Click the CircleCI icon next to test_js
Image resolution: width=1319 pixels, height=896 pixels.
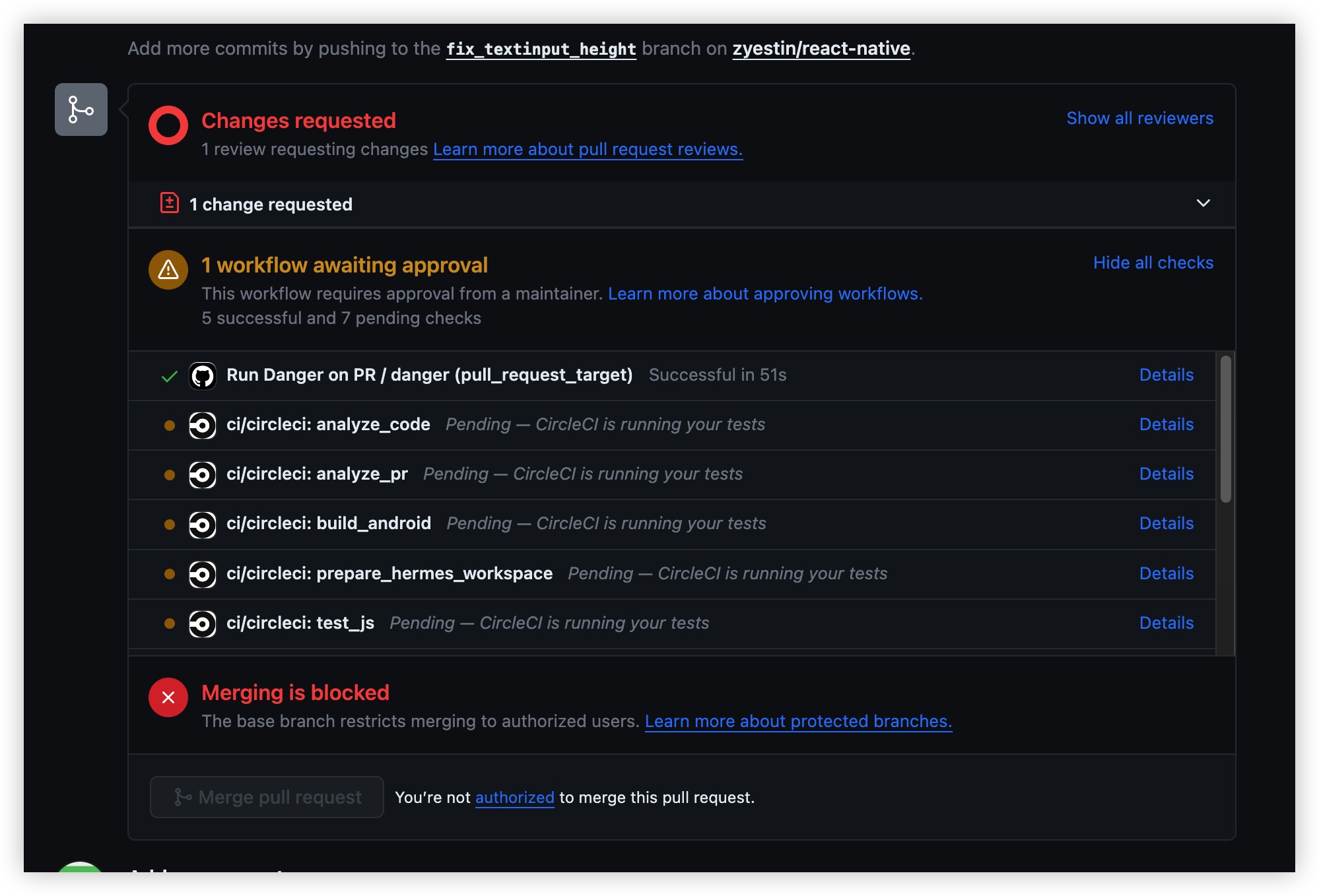click(x=203, y=624)
